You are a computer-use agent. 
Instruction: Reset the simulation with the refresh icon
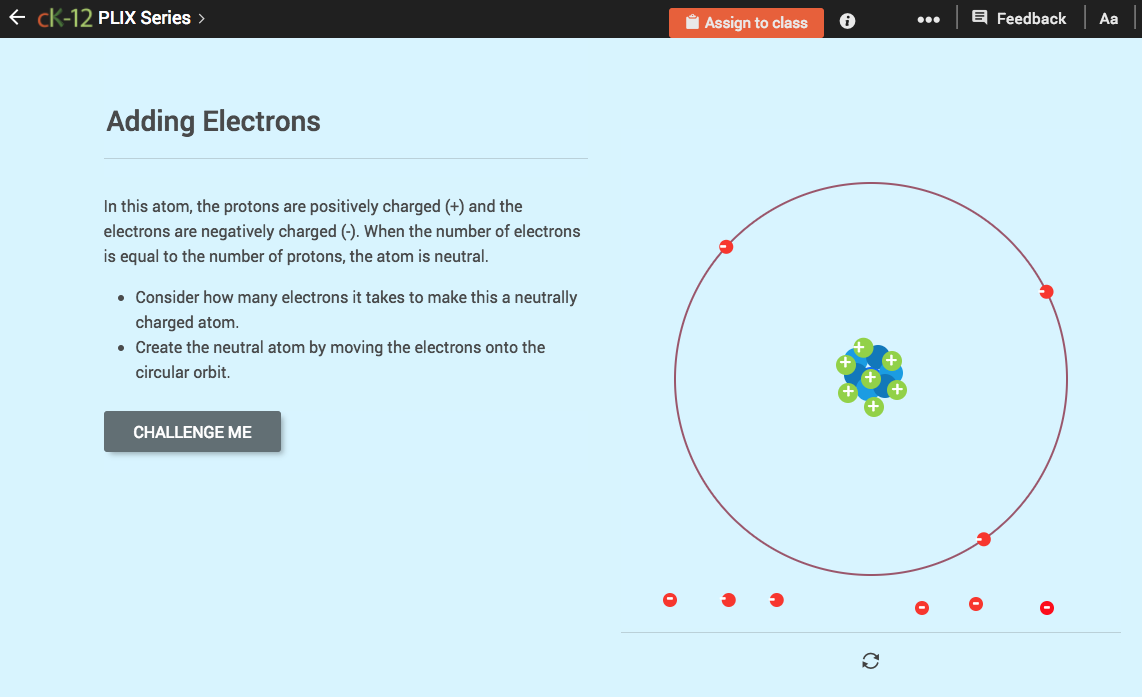870,661
